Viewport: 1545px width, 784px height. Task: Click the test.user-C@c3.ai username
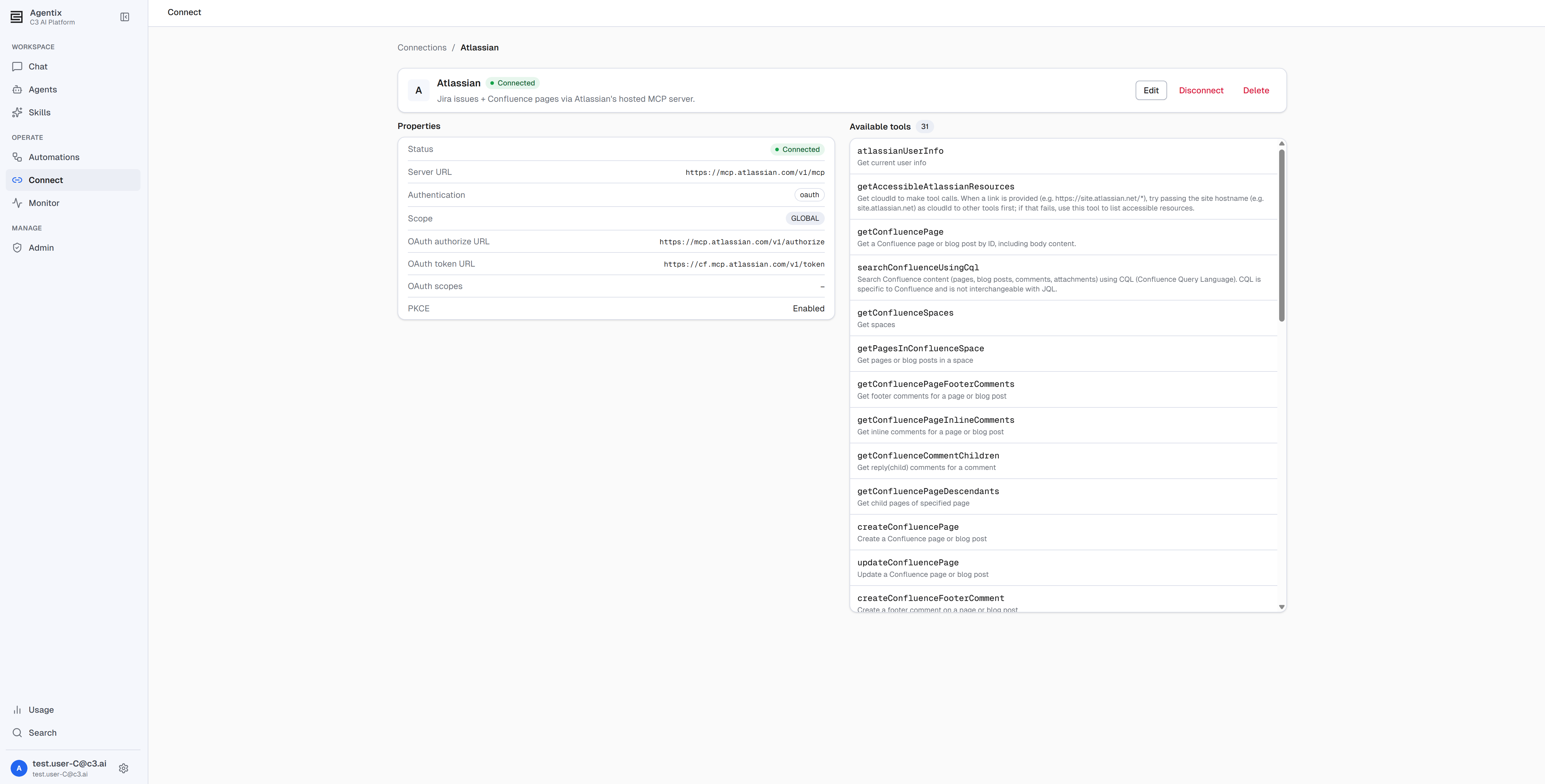[x=69, y=764]
